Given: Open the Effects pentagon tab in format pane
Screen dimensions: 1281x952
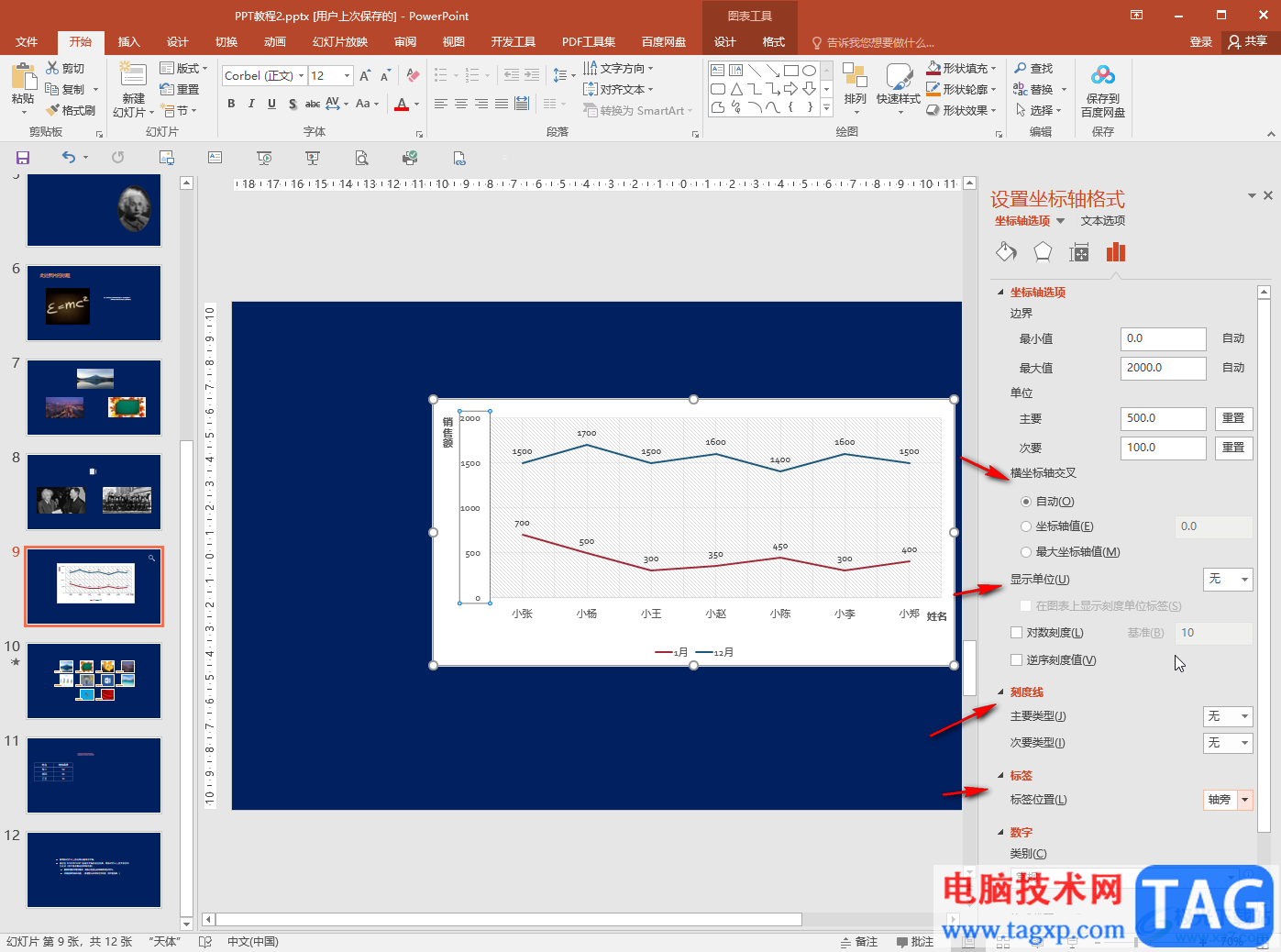Looking at the screenshot, I should (1043, 252).
